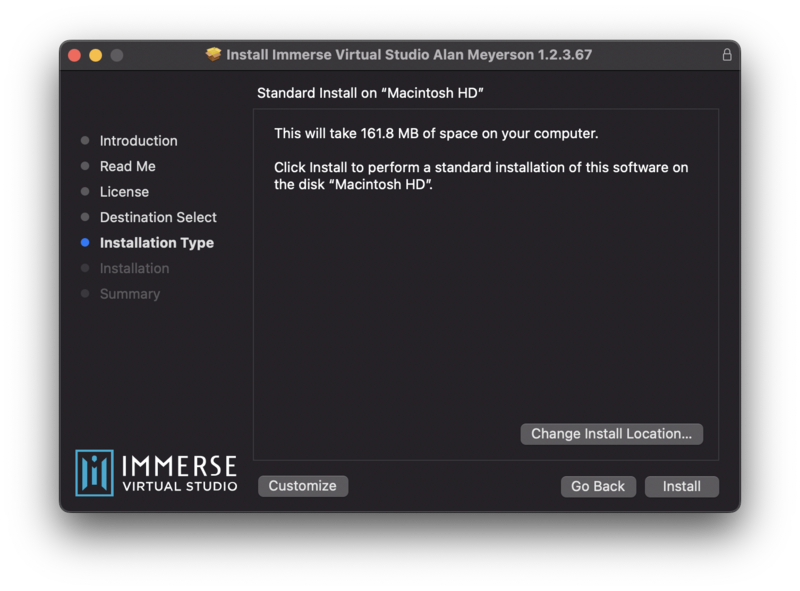
Task: Click the package icon in title bar
Action: (213, 54)
